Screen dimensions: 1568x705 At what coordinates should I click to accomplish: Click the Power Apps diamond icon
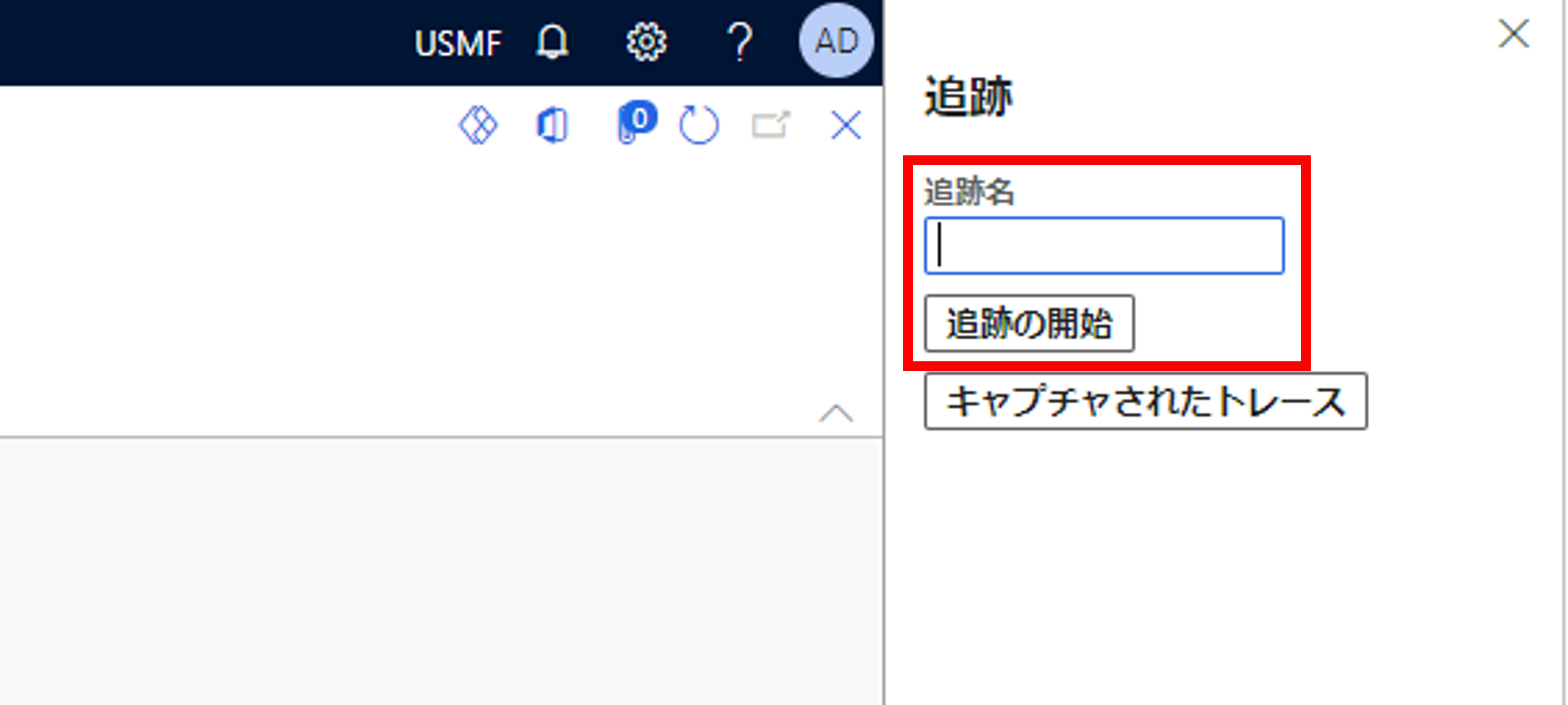click(x=478, y=125)
